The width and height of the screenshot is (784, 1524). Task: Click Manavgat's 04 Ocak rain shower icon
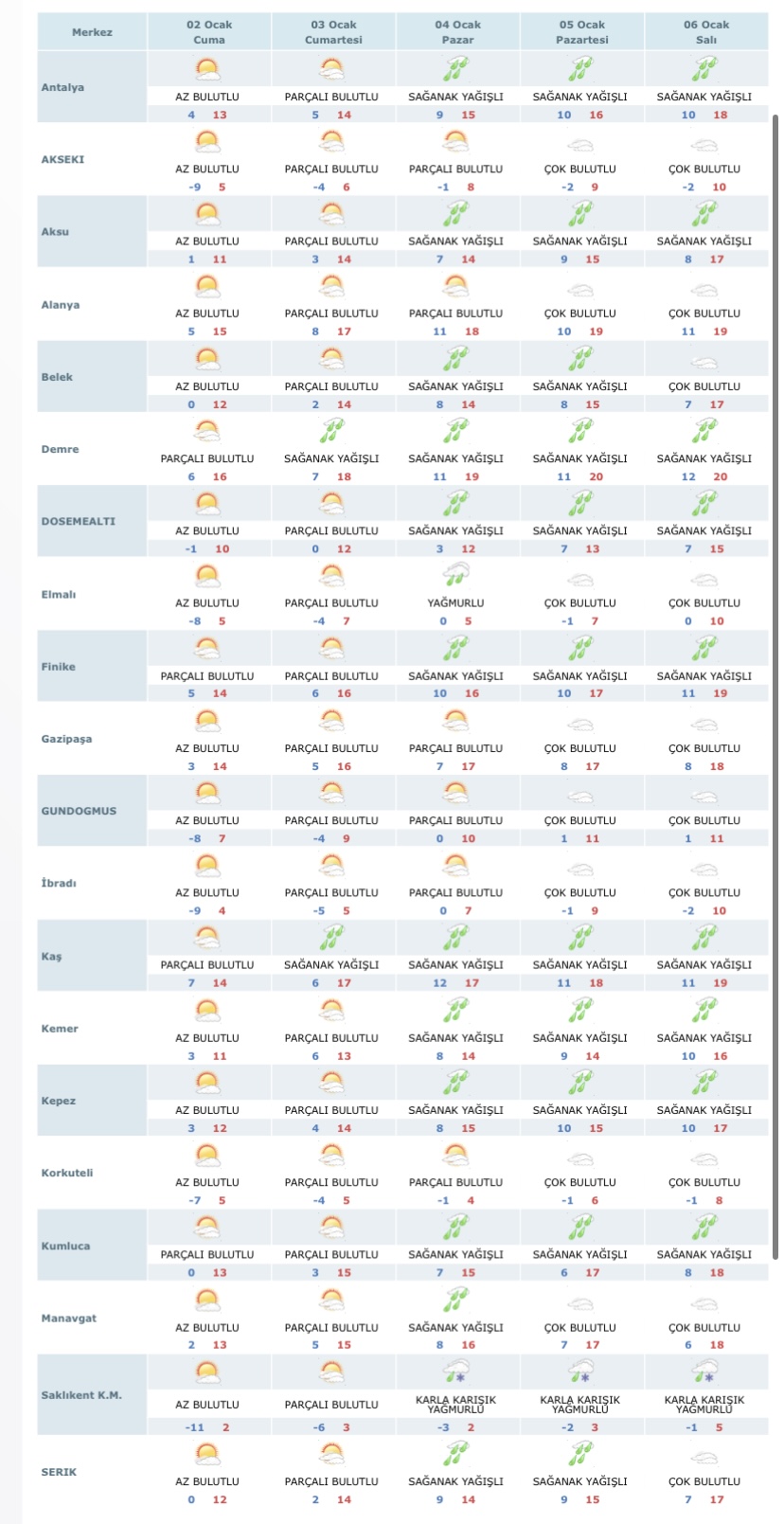tap(455, 1300)
